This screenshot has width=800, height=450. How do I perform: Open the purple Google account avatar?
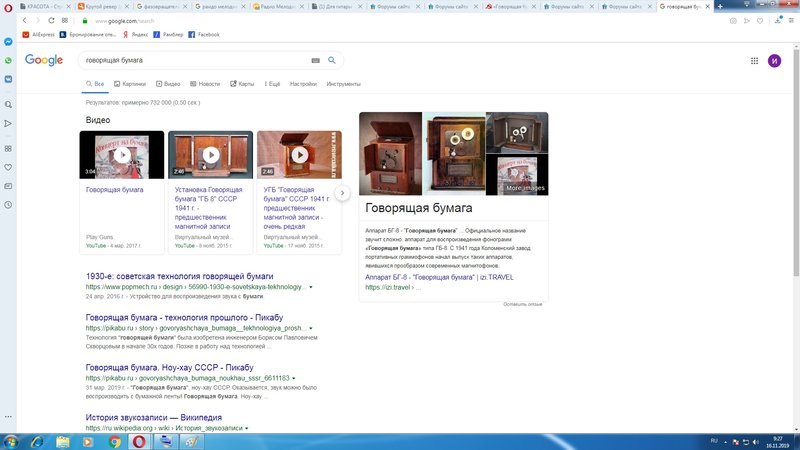774,61
